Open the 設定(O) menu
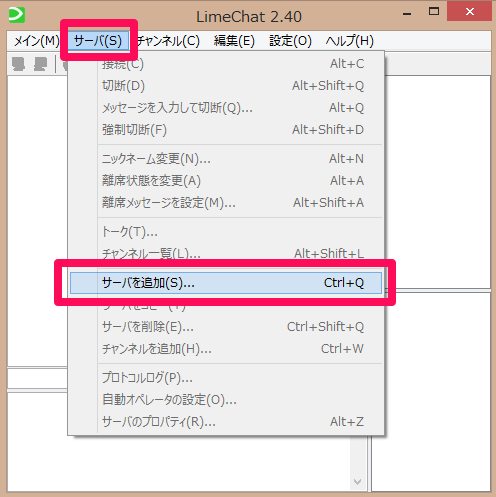The height and width of the screenshot is (497, 496). click(x=290, y=41)
